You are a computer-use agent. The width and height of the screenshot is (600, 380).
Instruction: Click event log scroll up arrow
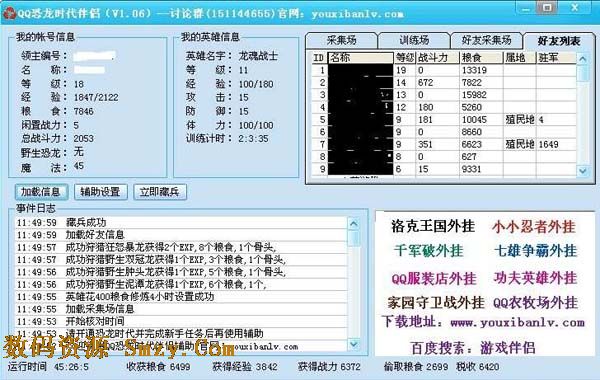354,224
